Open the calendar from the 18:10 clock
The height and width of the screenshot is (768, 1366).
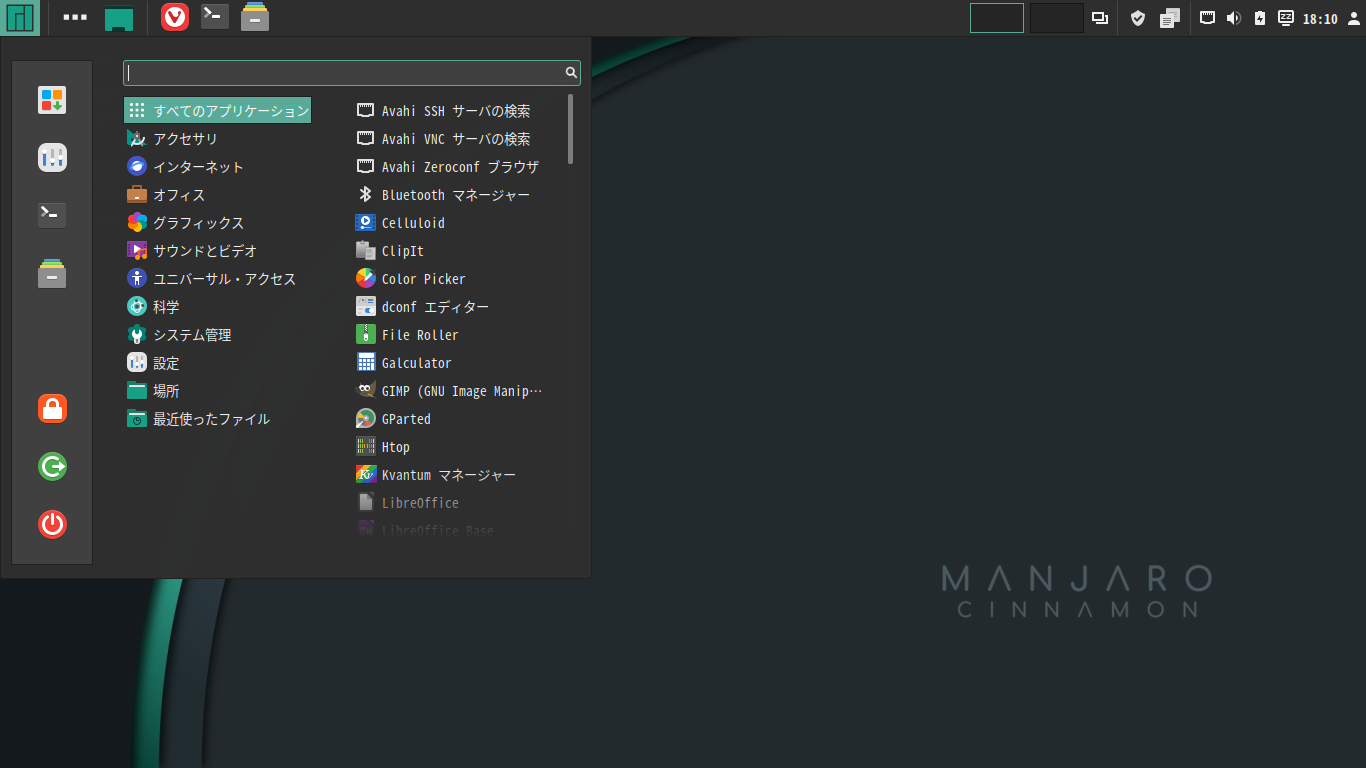click(x=1320, y=19)
